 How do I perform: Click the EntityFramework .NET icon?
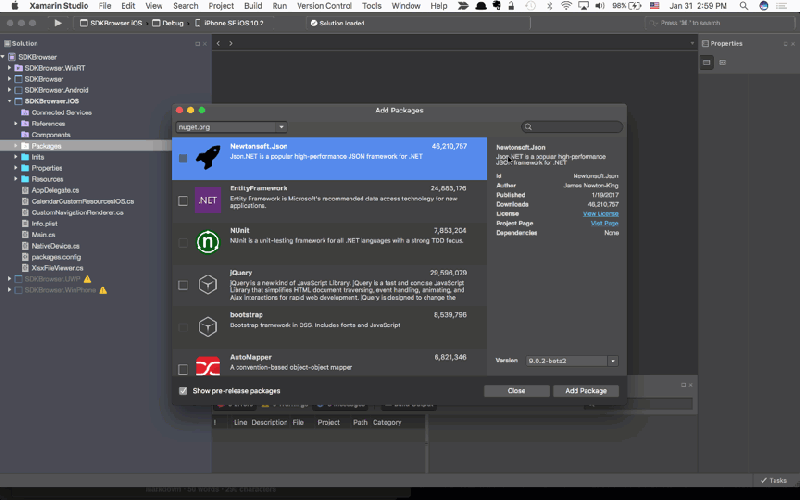(x=208, y=200)
